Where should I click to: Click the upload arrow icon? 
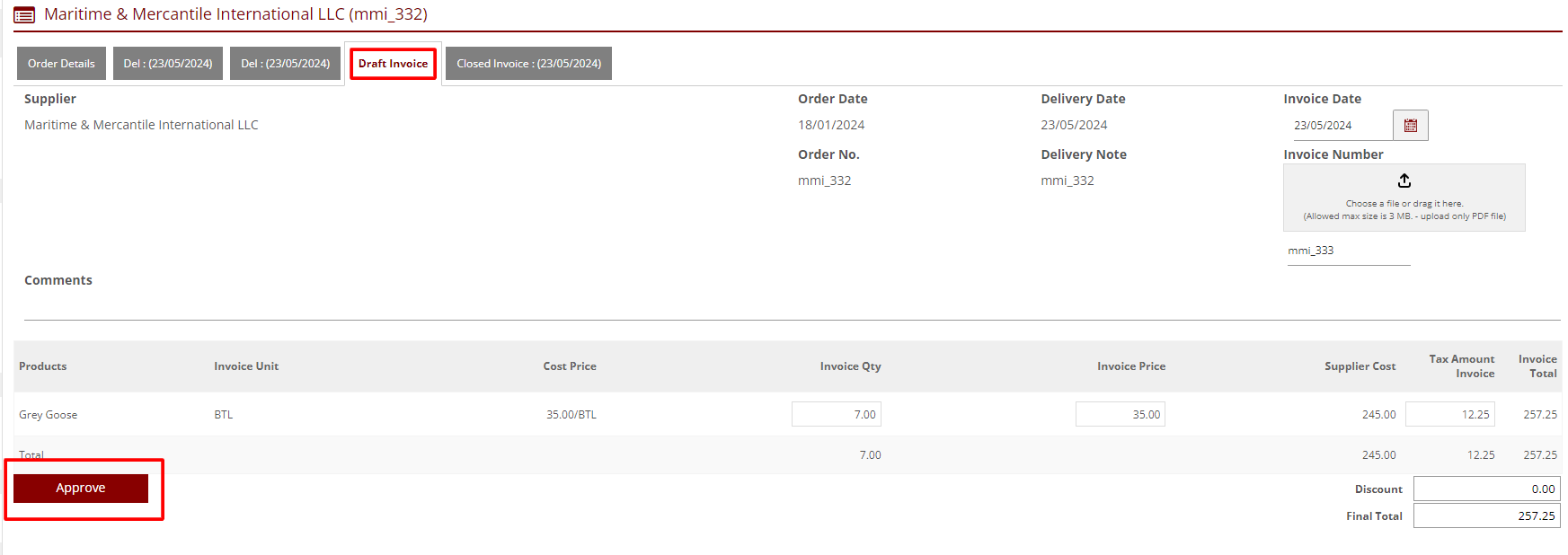(1404, 181)
